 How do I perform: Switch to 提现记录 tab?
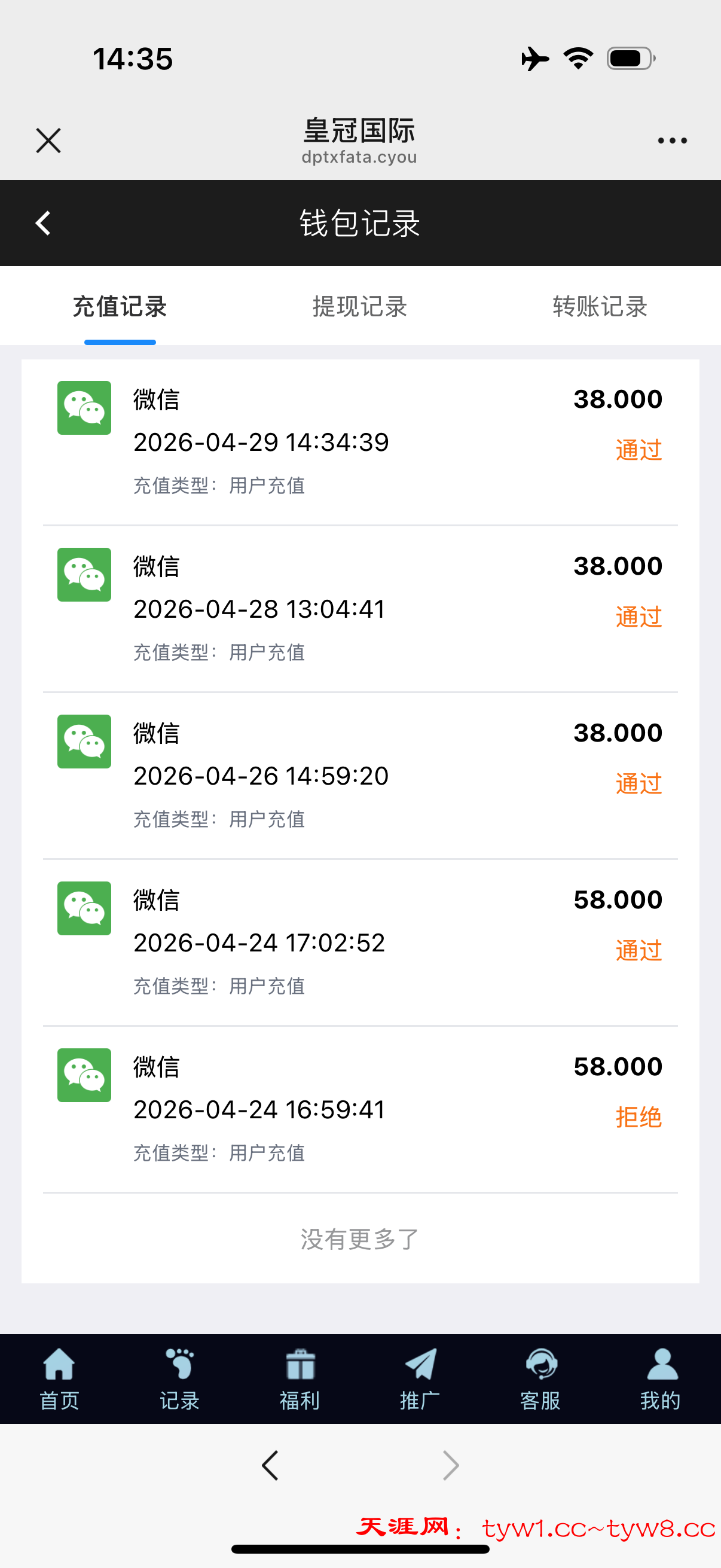[359, 306]
